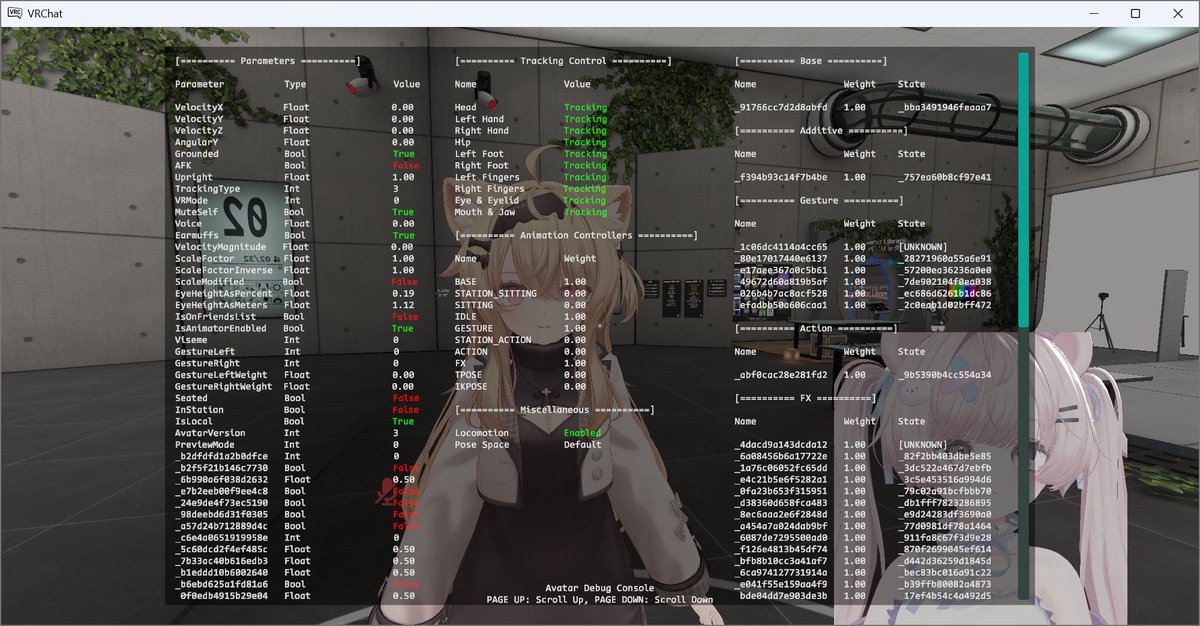This screenshot has height=626, width=1200.
Task: Select the TPOSE animation controller row
Action: pyautogui.click(x=521, y=375)
